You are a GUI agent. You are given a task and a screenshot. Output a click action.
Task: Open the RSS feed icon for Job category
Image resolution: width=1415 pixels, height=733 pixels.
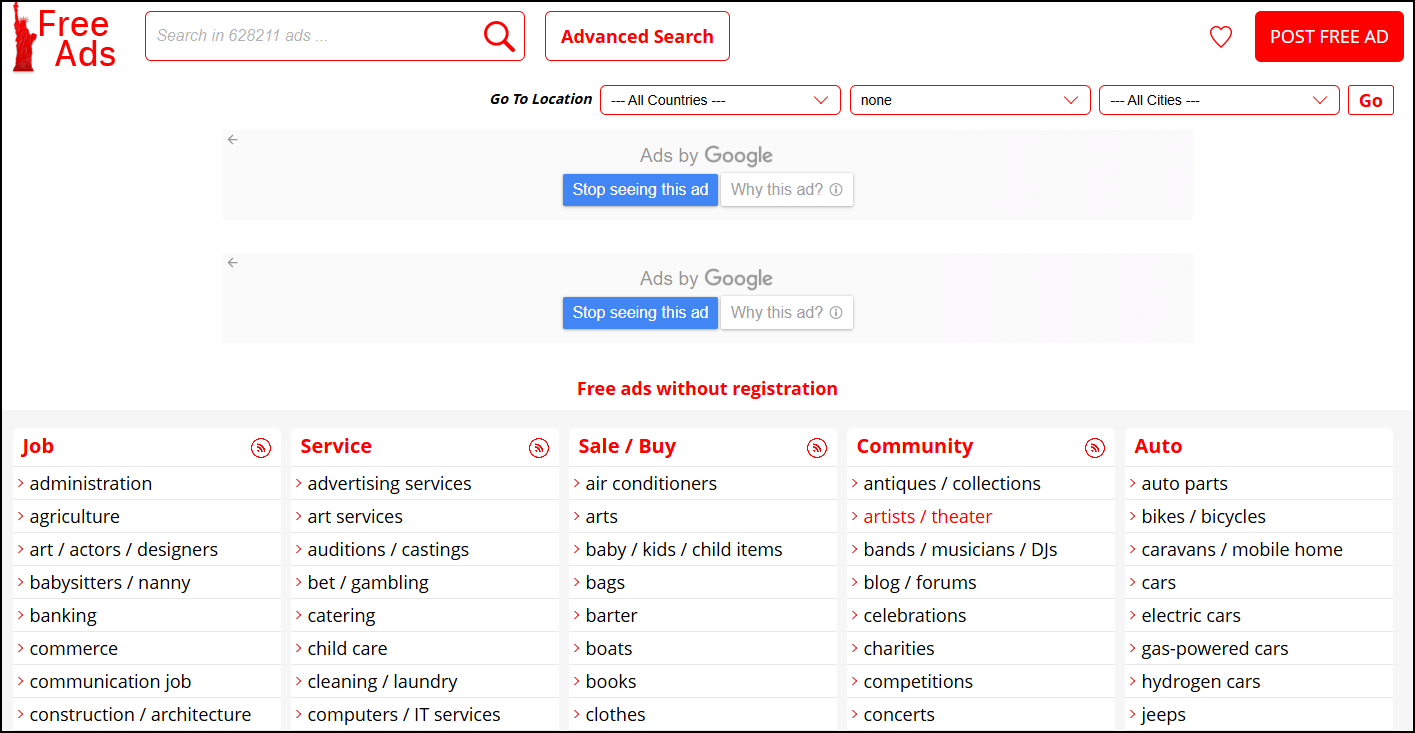[x=261, y=448]
